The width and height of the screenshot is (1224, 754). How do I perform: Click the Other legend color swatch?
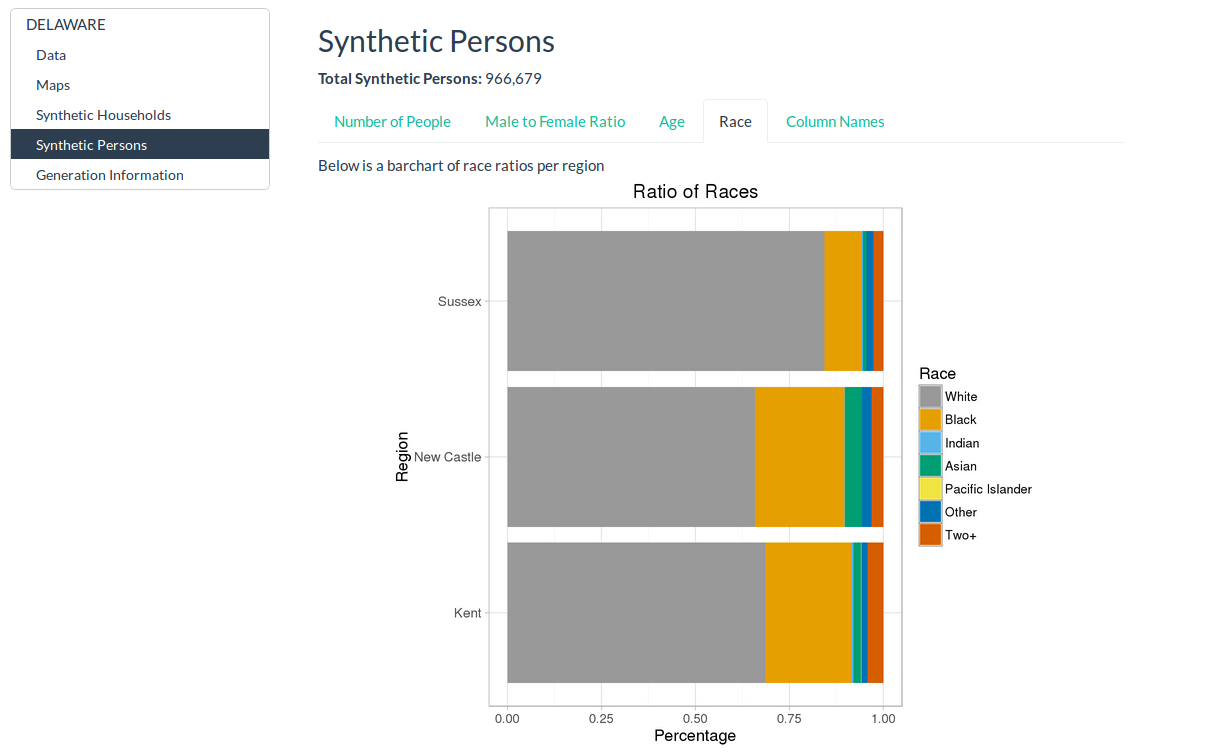click(930, 512)
